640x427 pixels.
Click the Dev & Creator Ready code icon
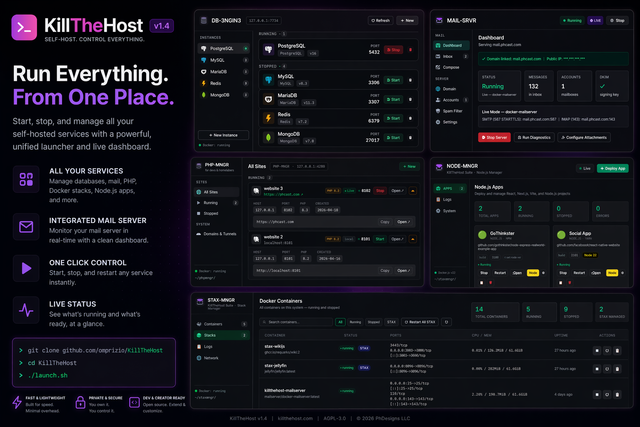pos(134,403)
